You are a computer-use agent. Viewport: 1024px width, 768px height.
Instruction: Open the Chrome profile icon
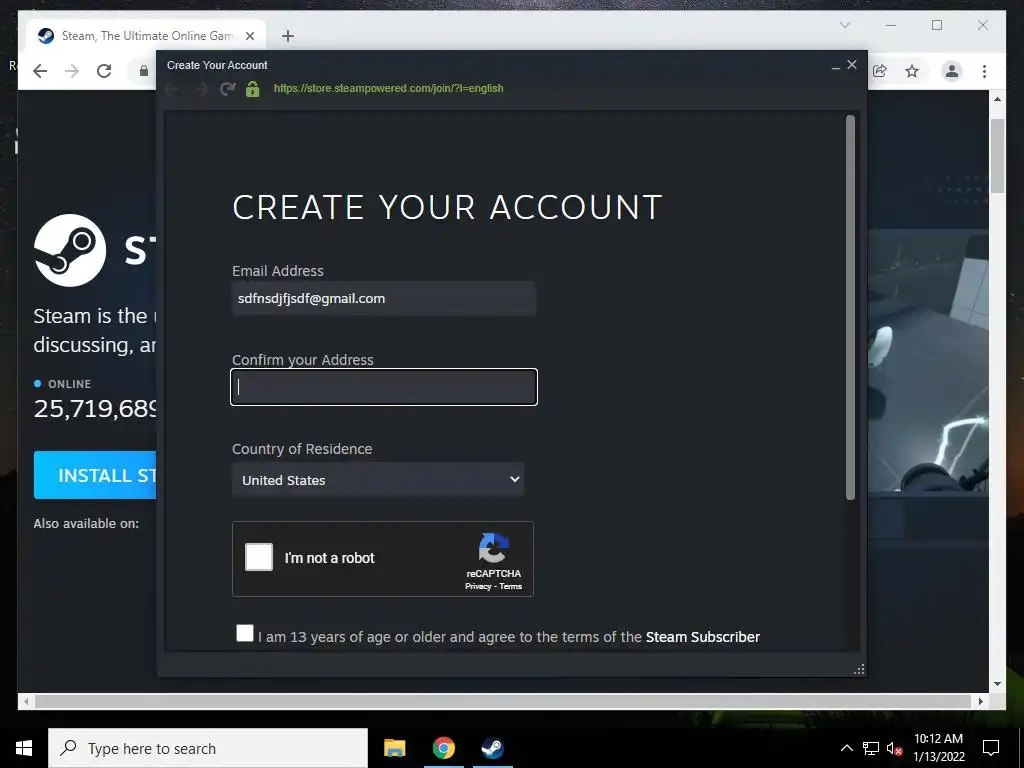pyautogui.click(x=952, y=71)
